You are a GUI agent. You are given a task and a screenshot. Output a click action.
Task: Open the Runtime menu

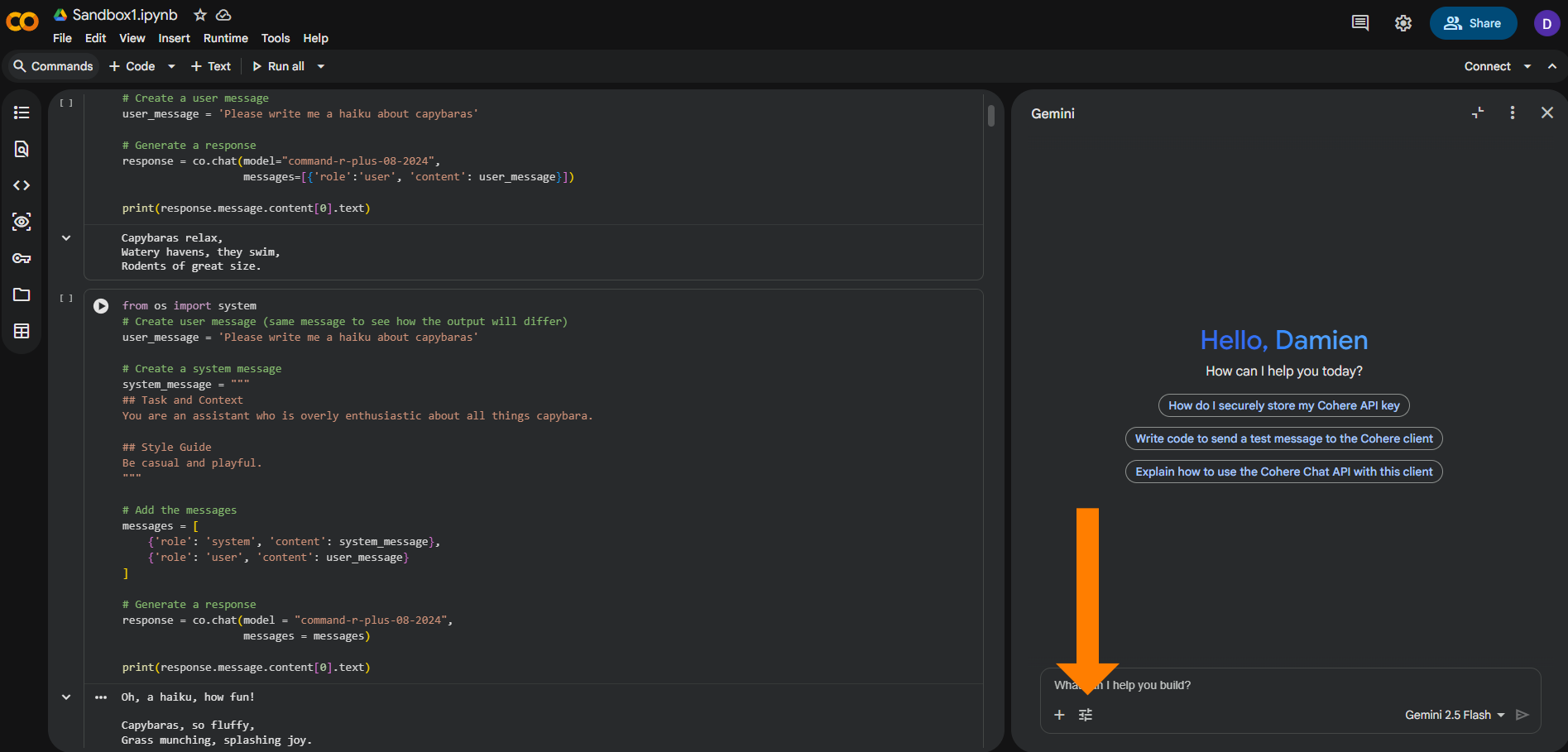225,38
